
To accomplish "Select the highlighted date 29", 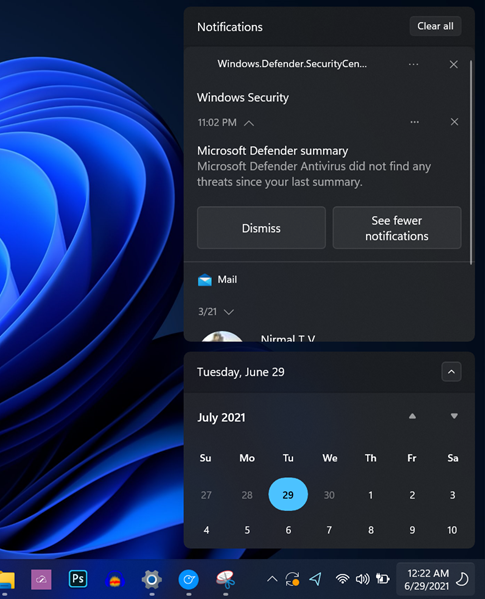I will (x=288, y=494).
